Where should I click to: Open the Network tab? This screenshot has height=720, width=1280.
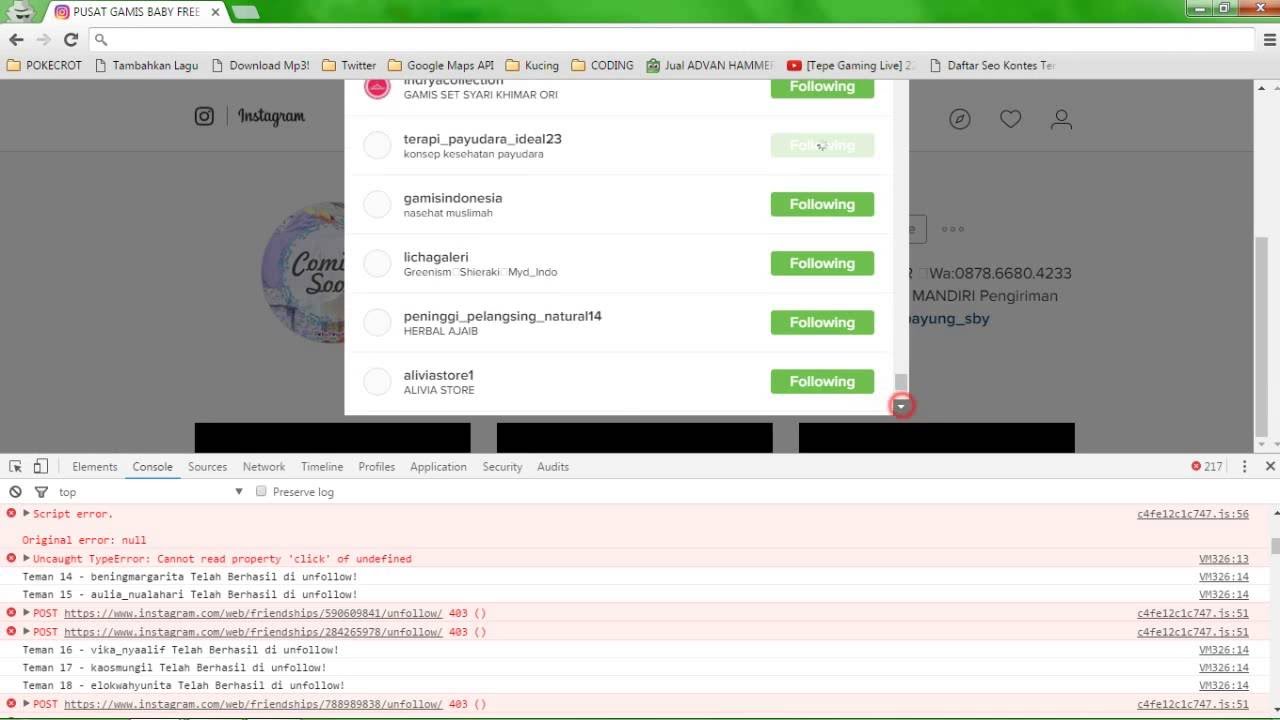[x=264, y=466]
